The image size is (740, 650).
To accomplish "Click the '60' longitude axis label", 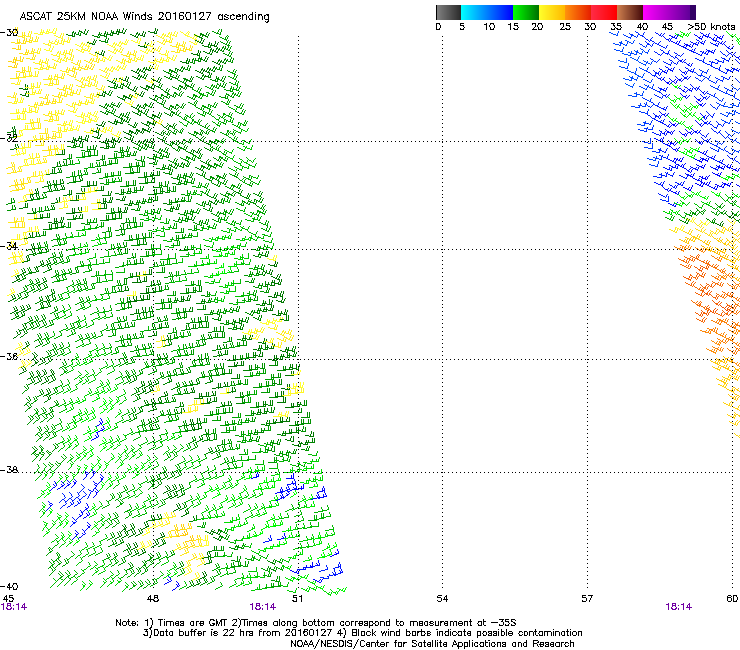I will tap(732, 599).
